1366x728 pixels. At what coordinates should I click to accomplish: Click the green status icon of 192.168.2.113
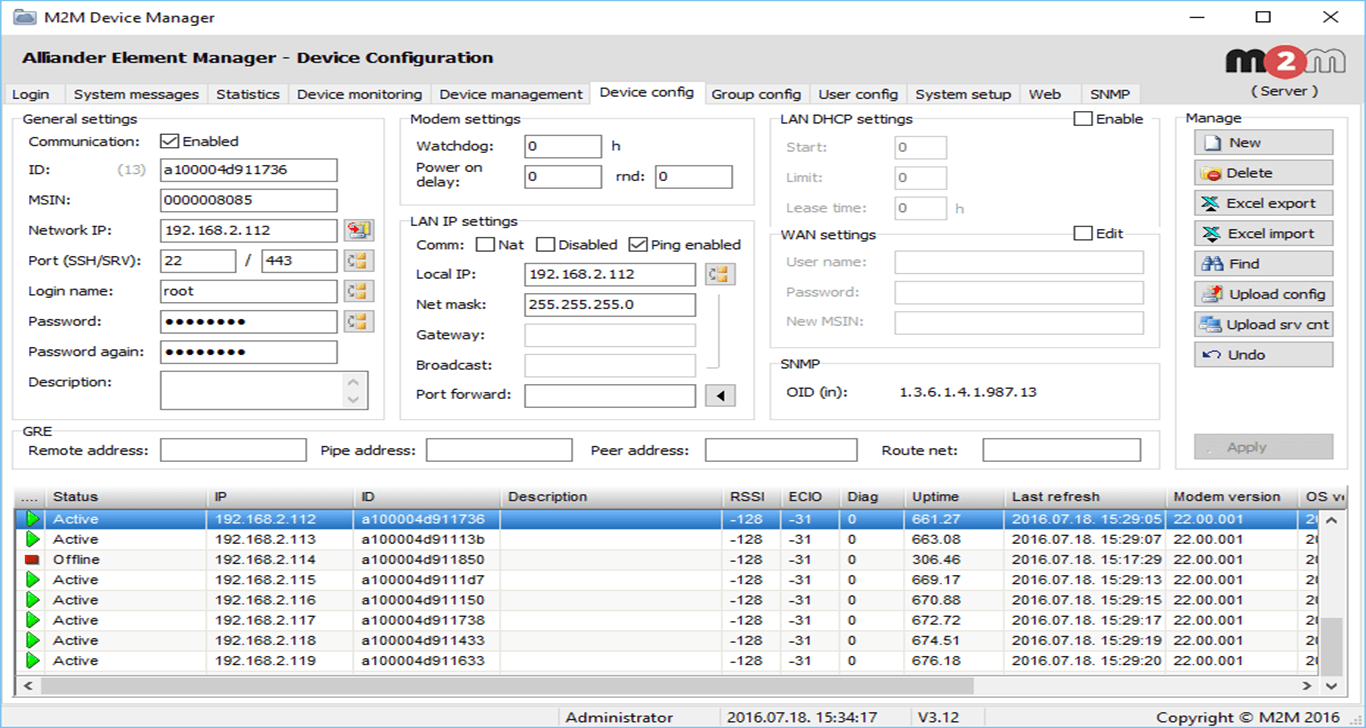click(x=33, y=539)
